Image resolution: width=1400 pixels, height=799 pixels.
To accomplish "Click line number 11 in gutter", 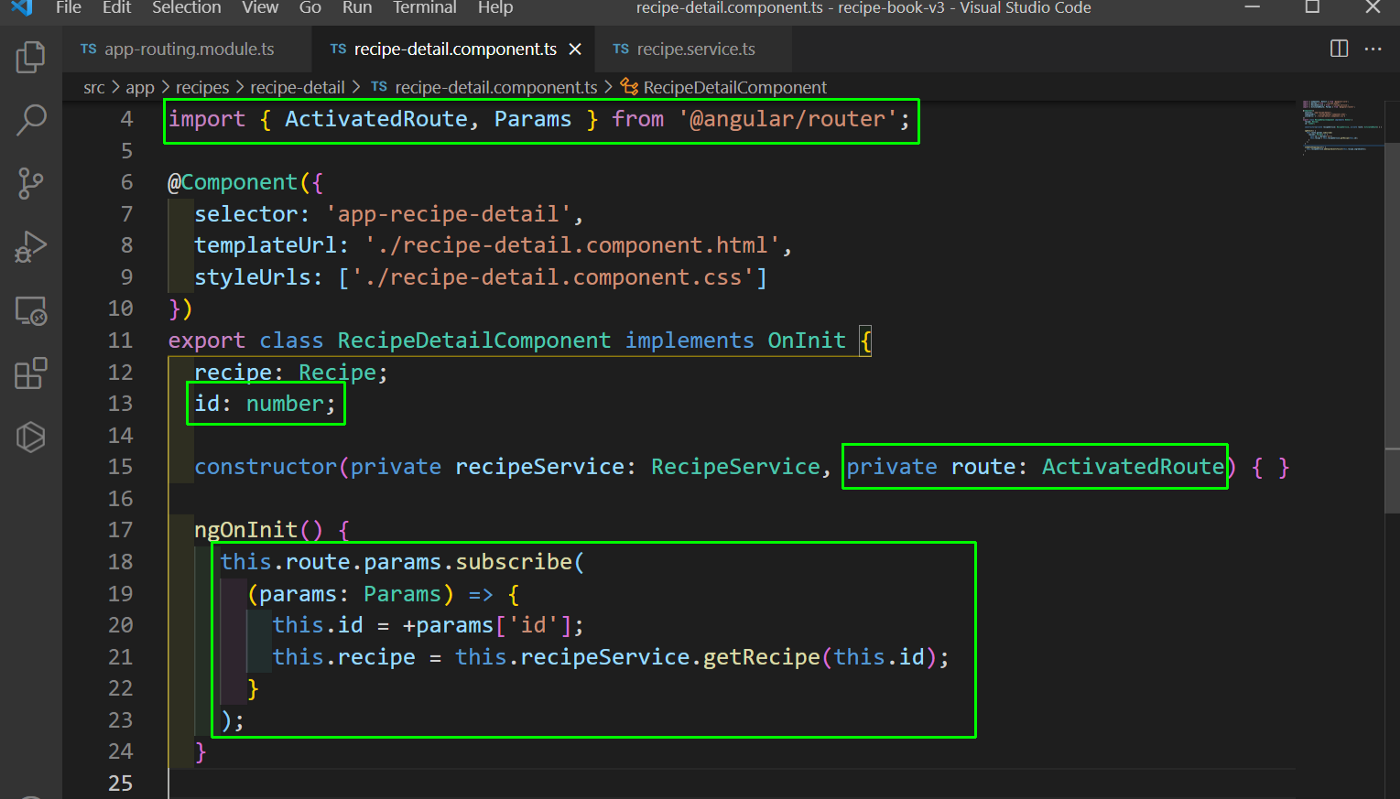I will (120, 340).
